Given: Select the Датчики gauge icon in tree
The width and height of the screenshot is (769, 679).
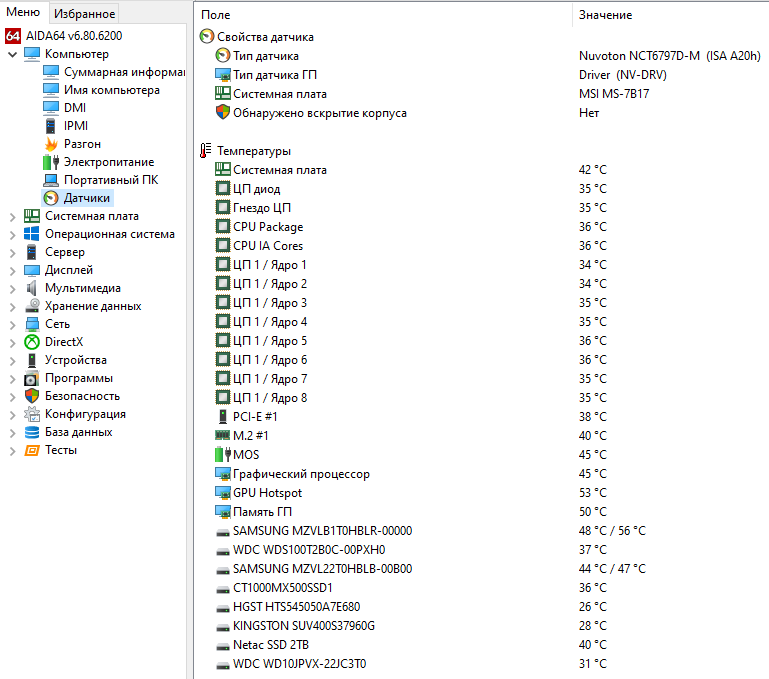Looking at the screenshot, I should (51, 198).
